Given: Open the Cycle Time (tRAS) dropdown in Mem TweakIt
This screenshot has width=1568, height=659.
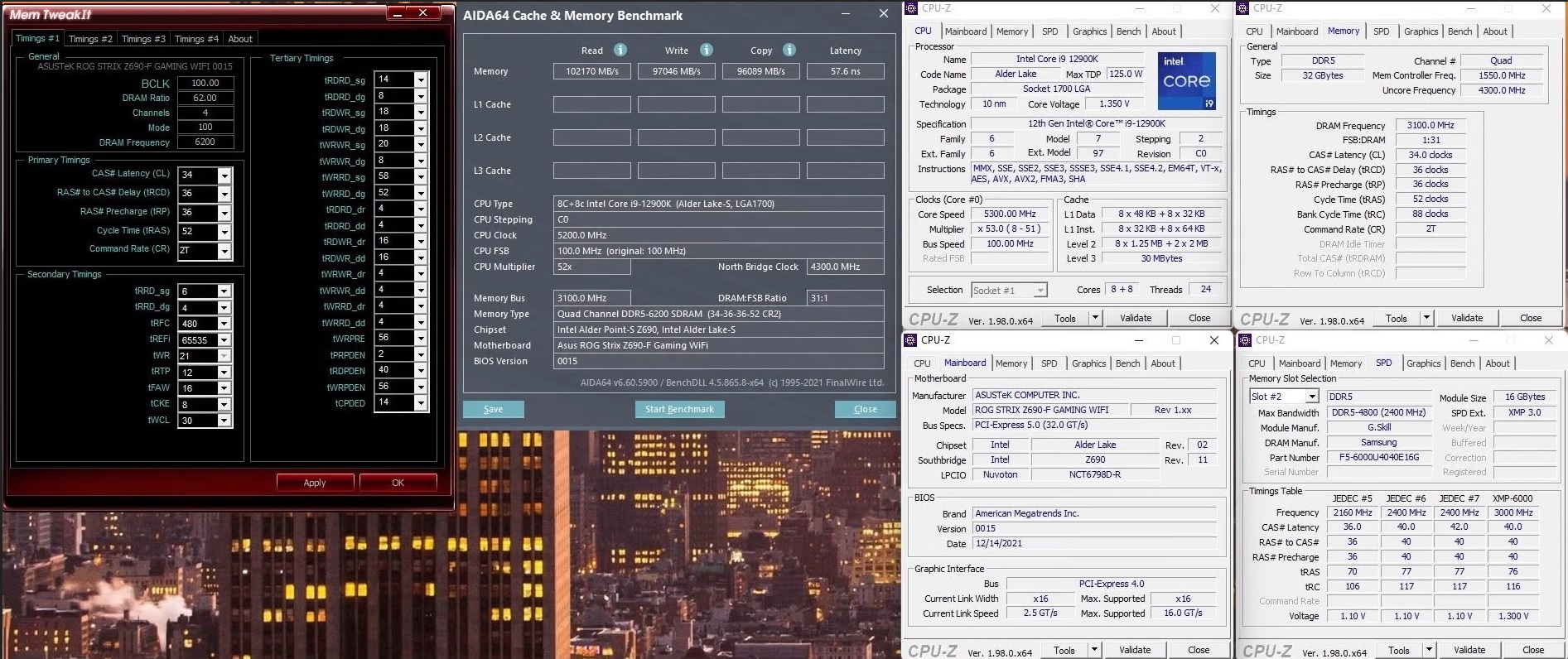Looking at the screenshot, I should [x=224, y=232].
